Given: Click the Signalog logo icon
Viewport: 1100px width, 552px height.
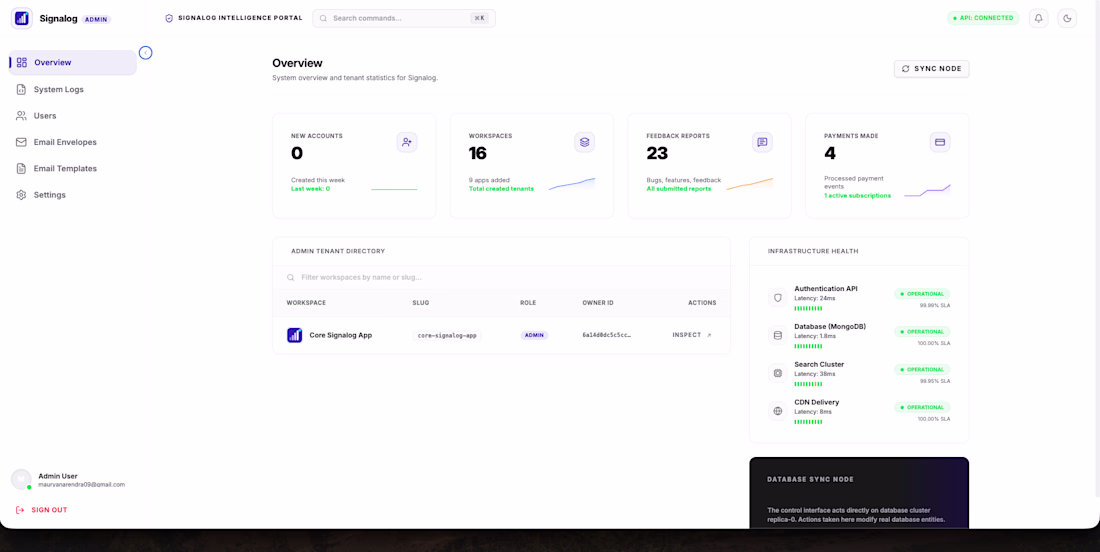Looking at the screenshot, I should click(x=22, y=18).
